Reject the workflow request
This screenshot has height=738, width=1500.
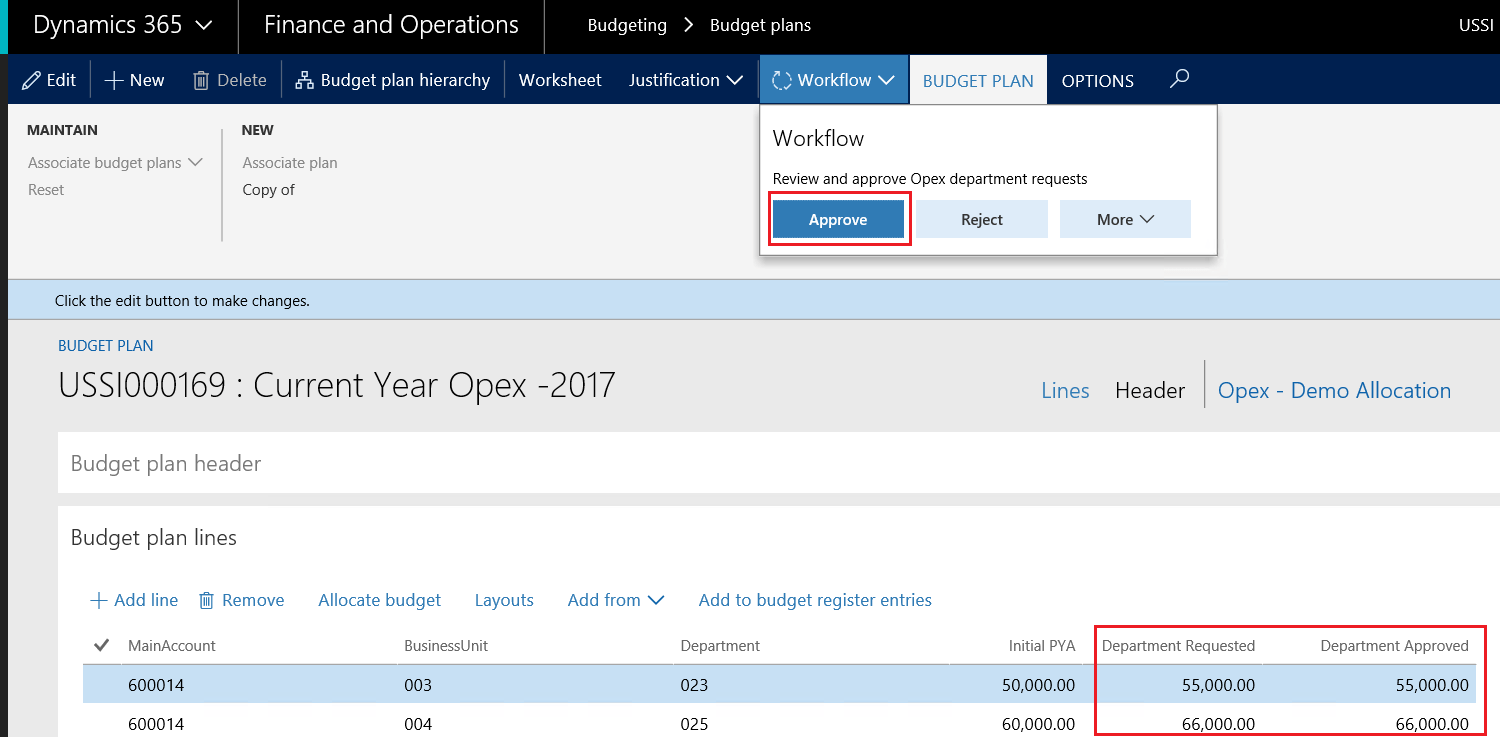tap(981, 219)
